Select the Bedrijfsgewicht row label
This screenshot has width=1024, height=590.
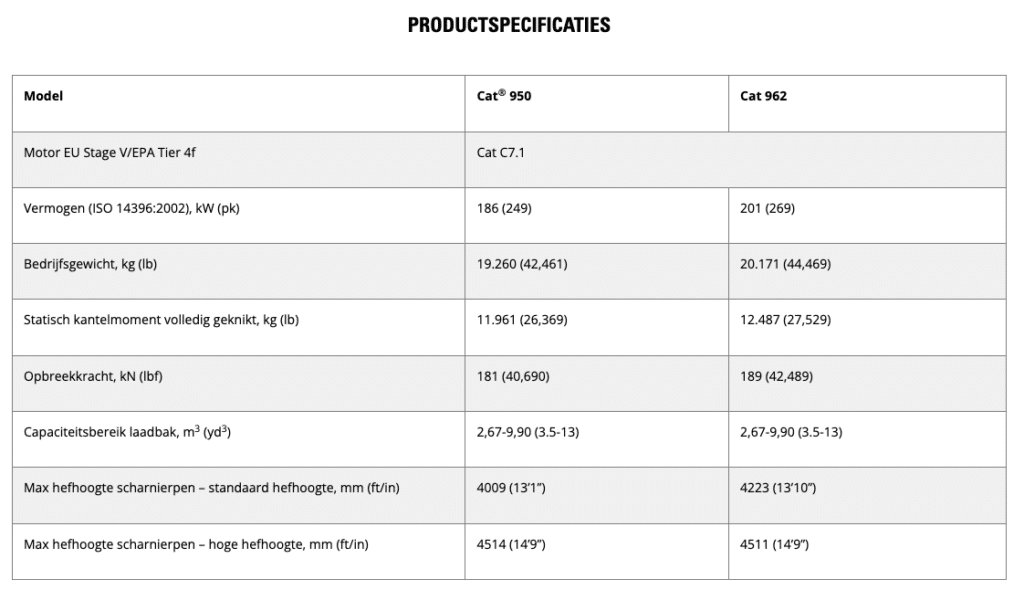pyautogui.click(x=90, y=264)
